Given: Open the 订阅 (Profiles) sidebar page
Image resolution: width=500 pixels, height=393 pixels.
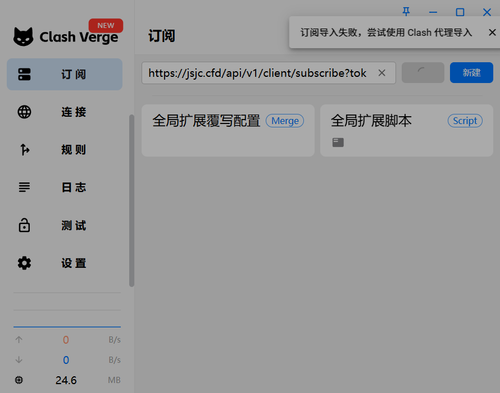Looking at the screenshot, I should pyautogui.click(x=65, y=74).
